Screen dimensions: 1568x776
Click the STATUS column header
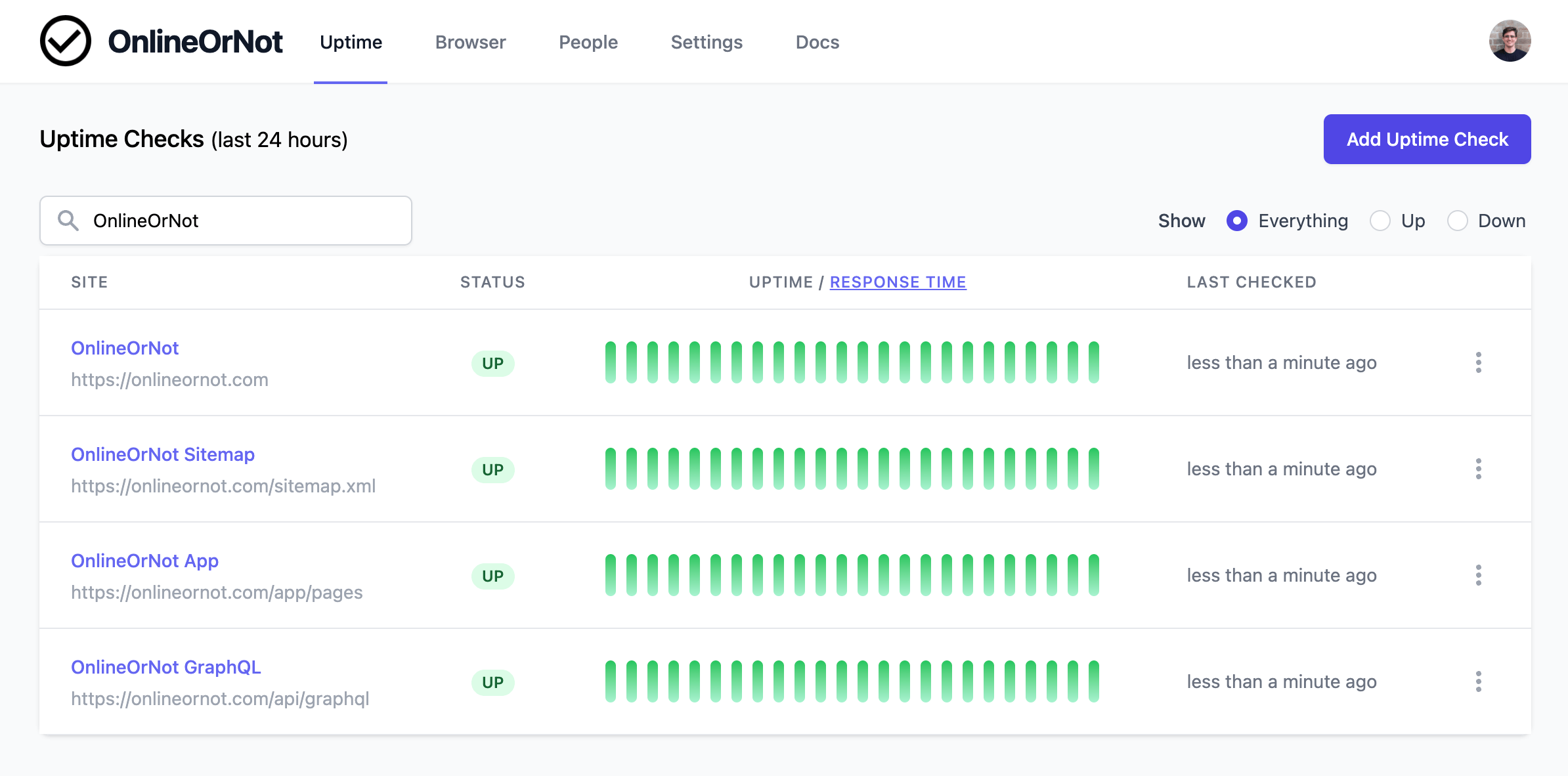click(492, 282)
